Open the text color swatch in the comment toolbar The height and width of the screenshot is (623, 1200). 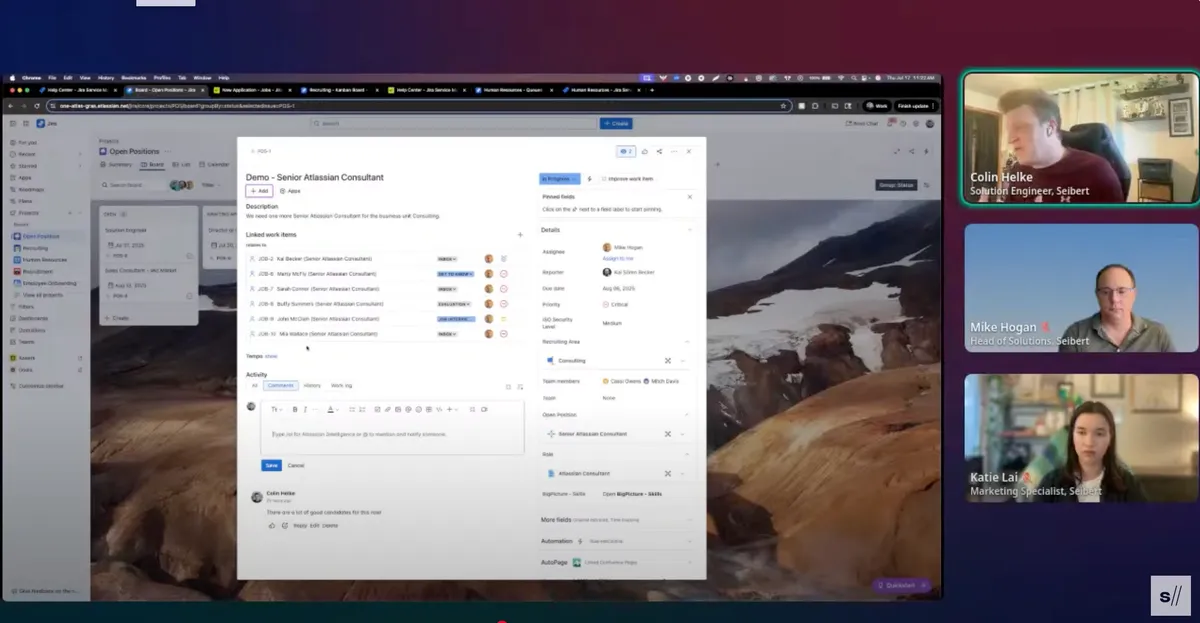pyautogui.click(x=331, y=408)
